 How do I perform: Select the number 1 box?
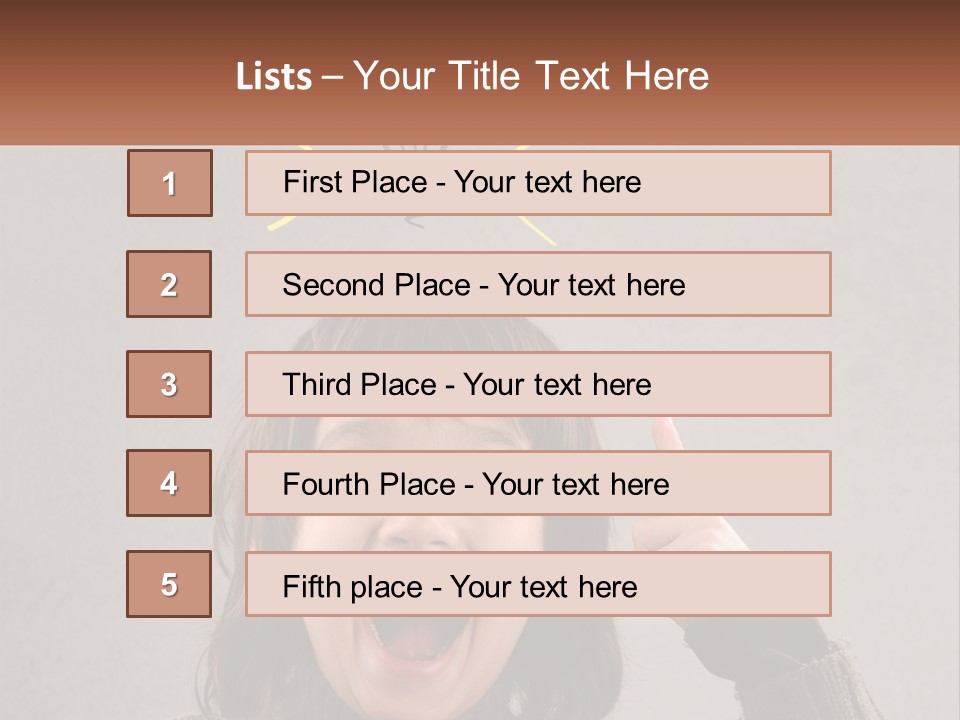pos(170,183)
